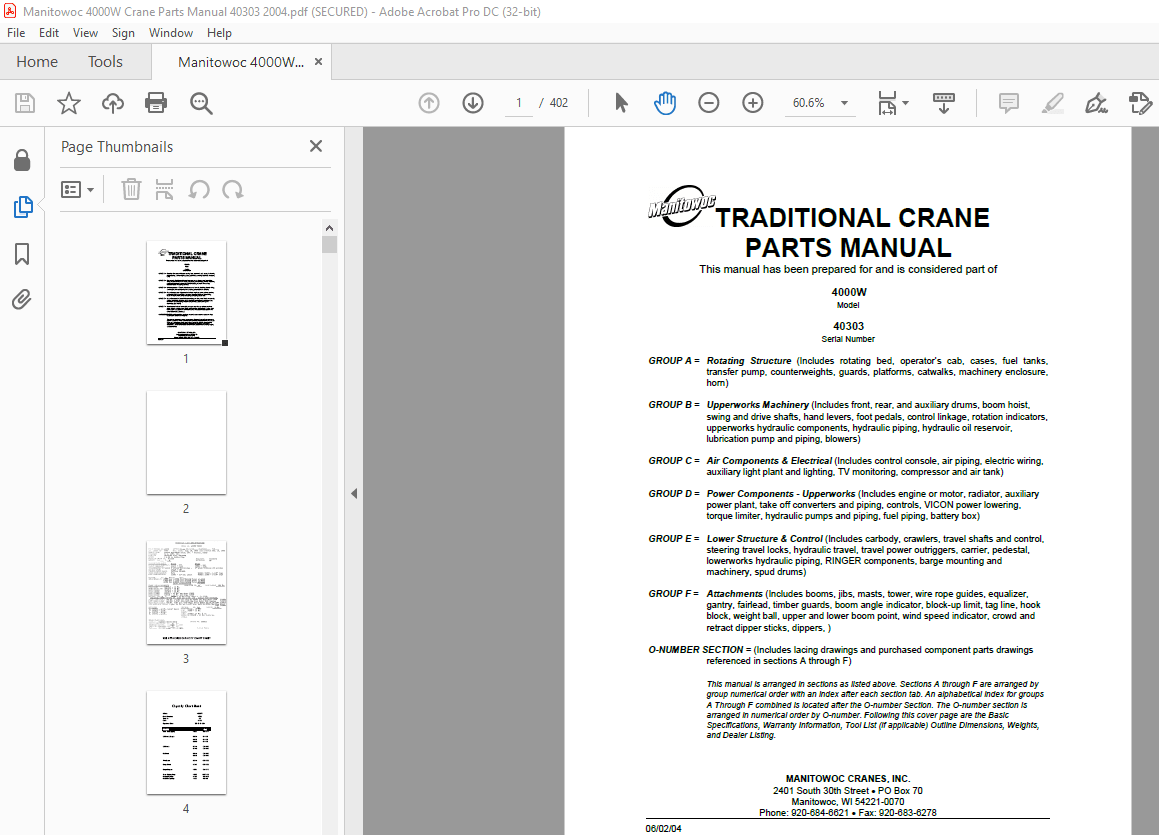This screenshot has width=1159, height=835.
Task: Open the Fill & Sign tool
Action: (x=1096, y=103)
